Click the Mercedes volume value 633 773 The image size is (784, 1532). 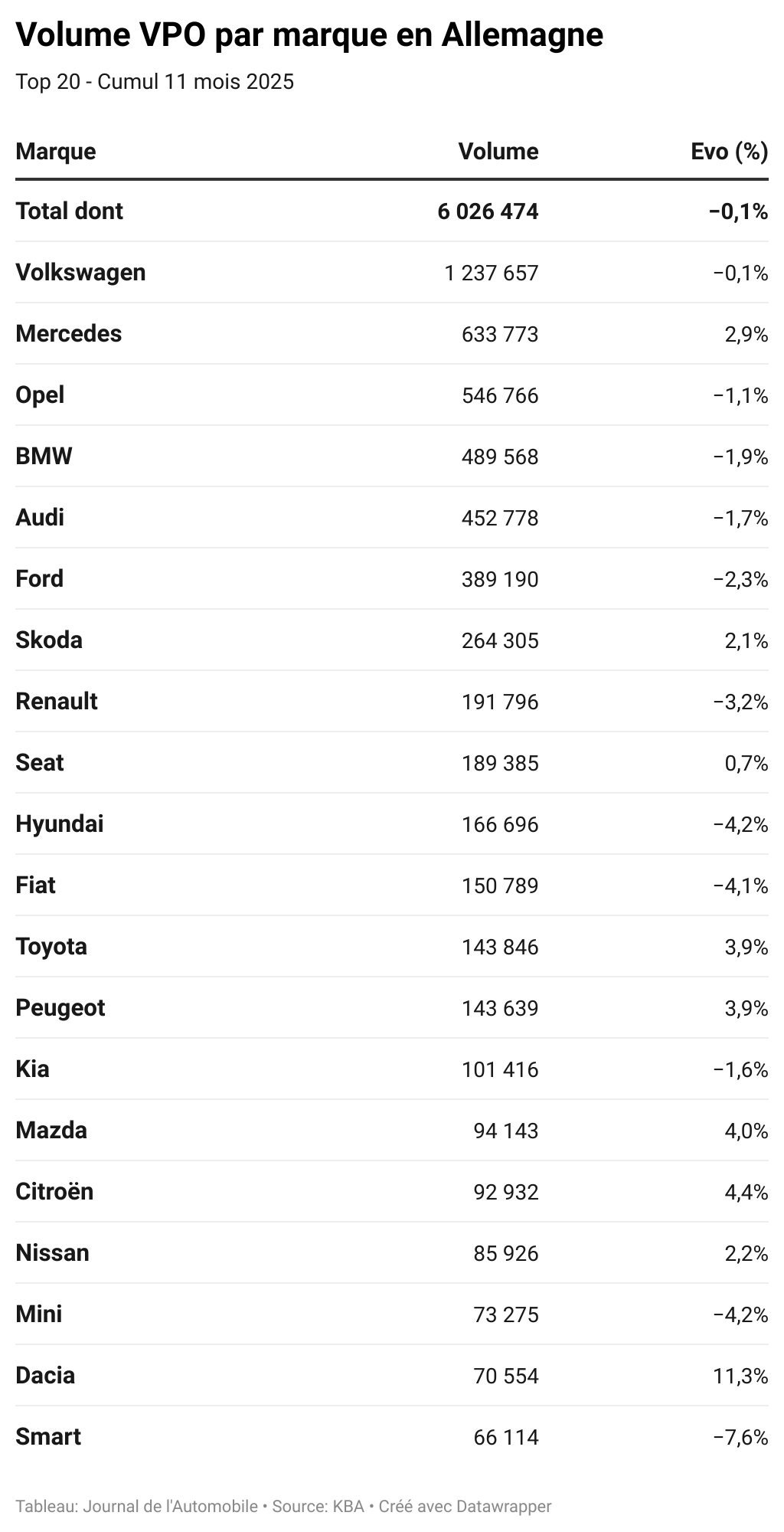tap(500, 334)
